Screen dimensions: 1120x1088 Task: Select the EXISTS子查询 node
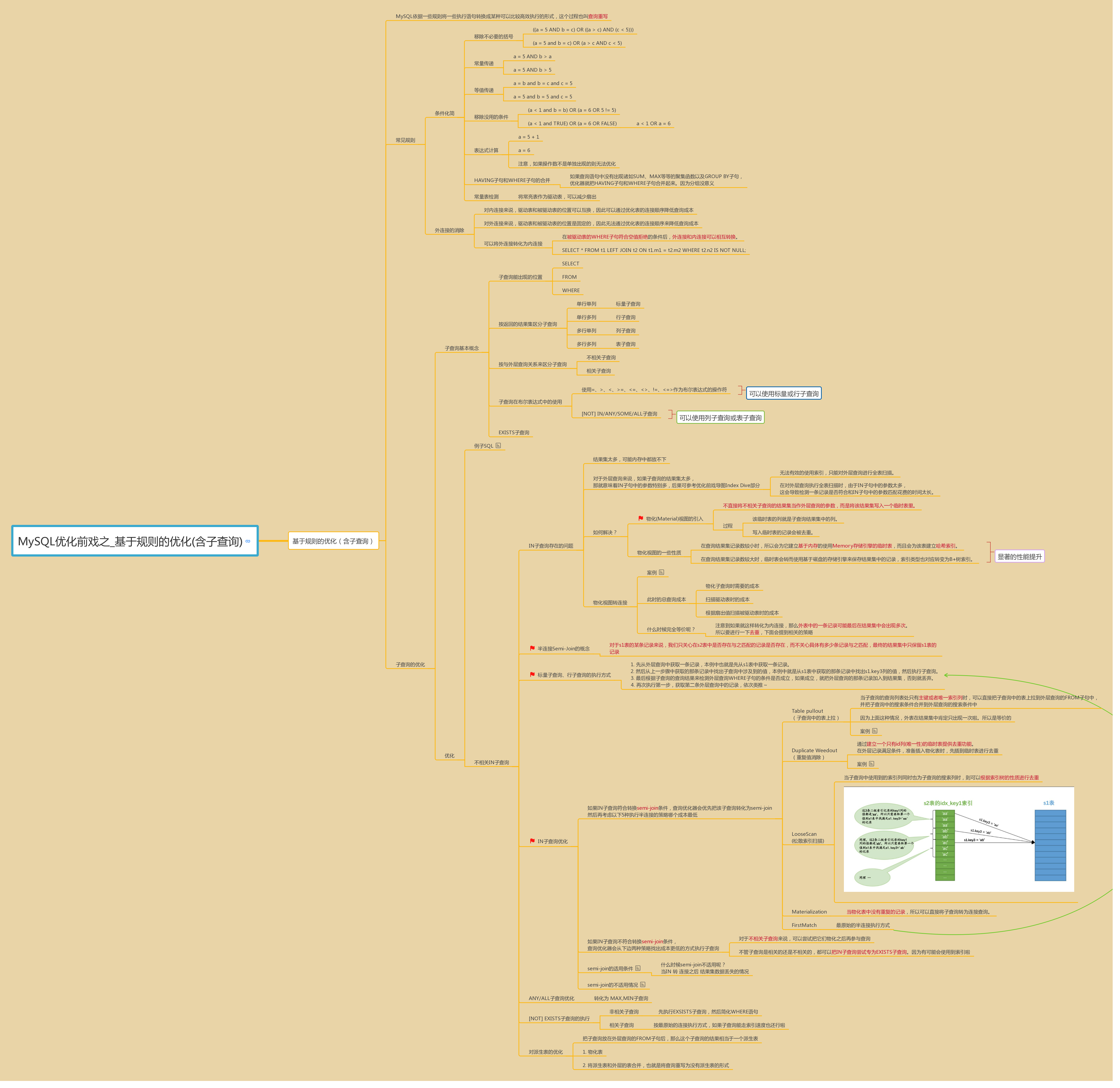(x=517, y=435)
